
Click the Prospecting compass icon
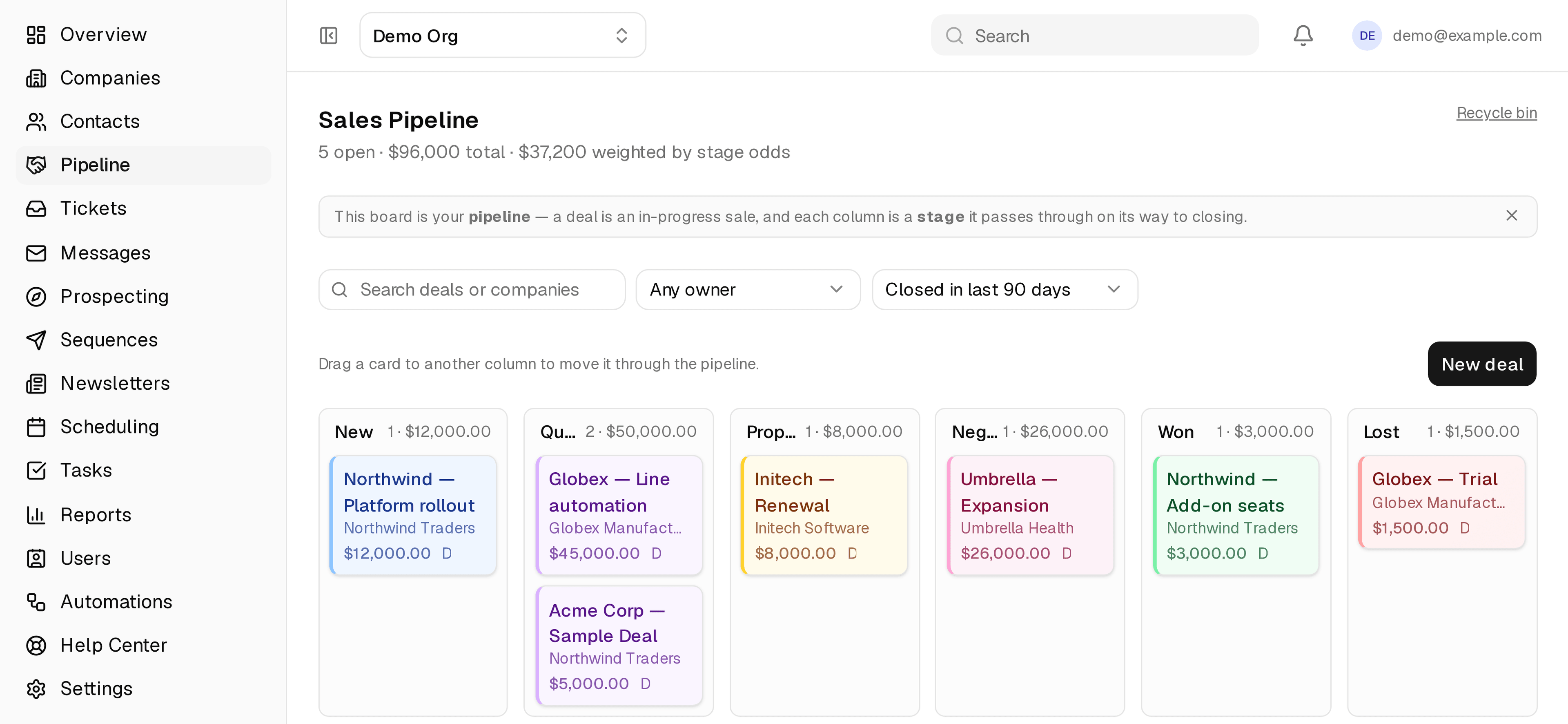click(36, 297)
